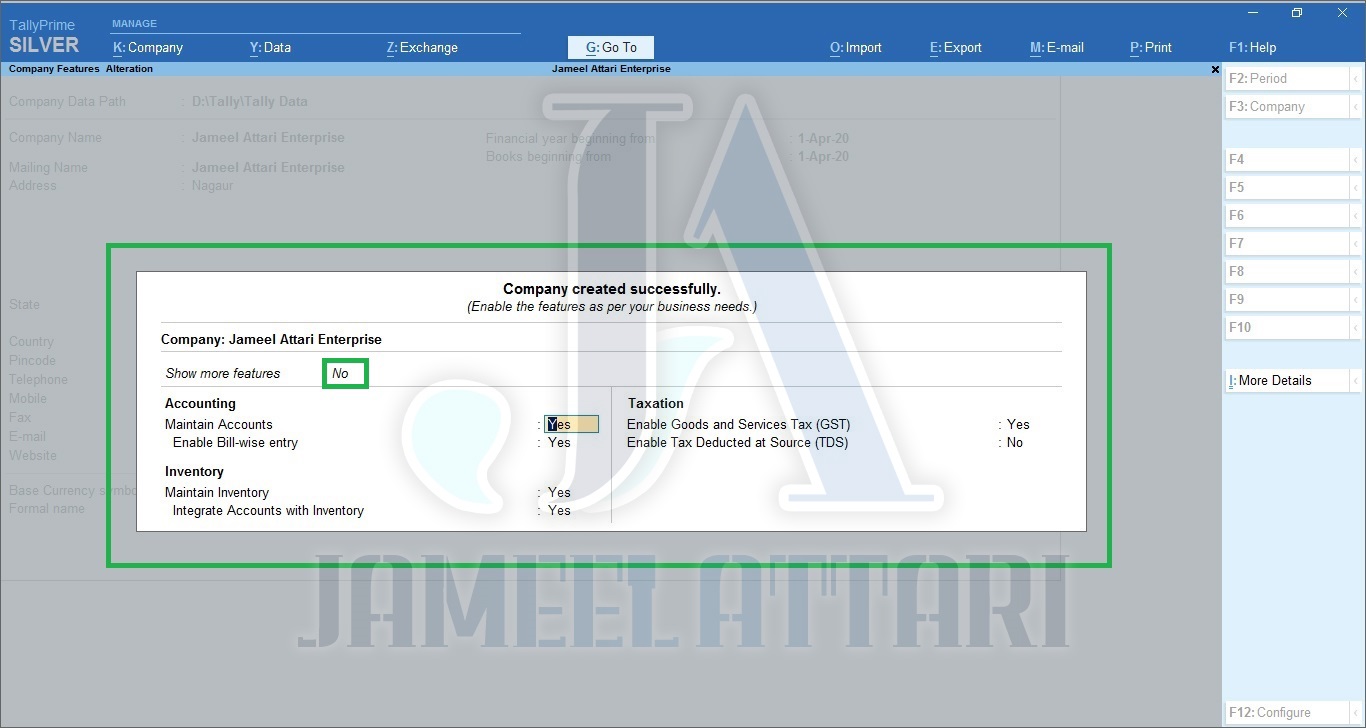Click the Company Name value field
Image resolution: width=1366 pixels, height=728 pixels.
coord(268,137)
